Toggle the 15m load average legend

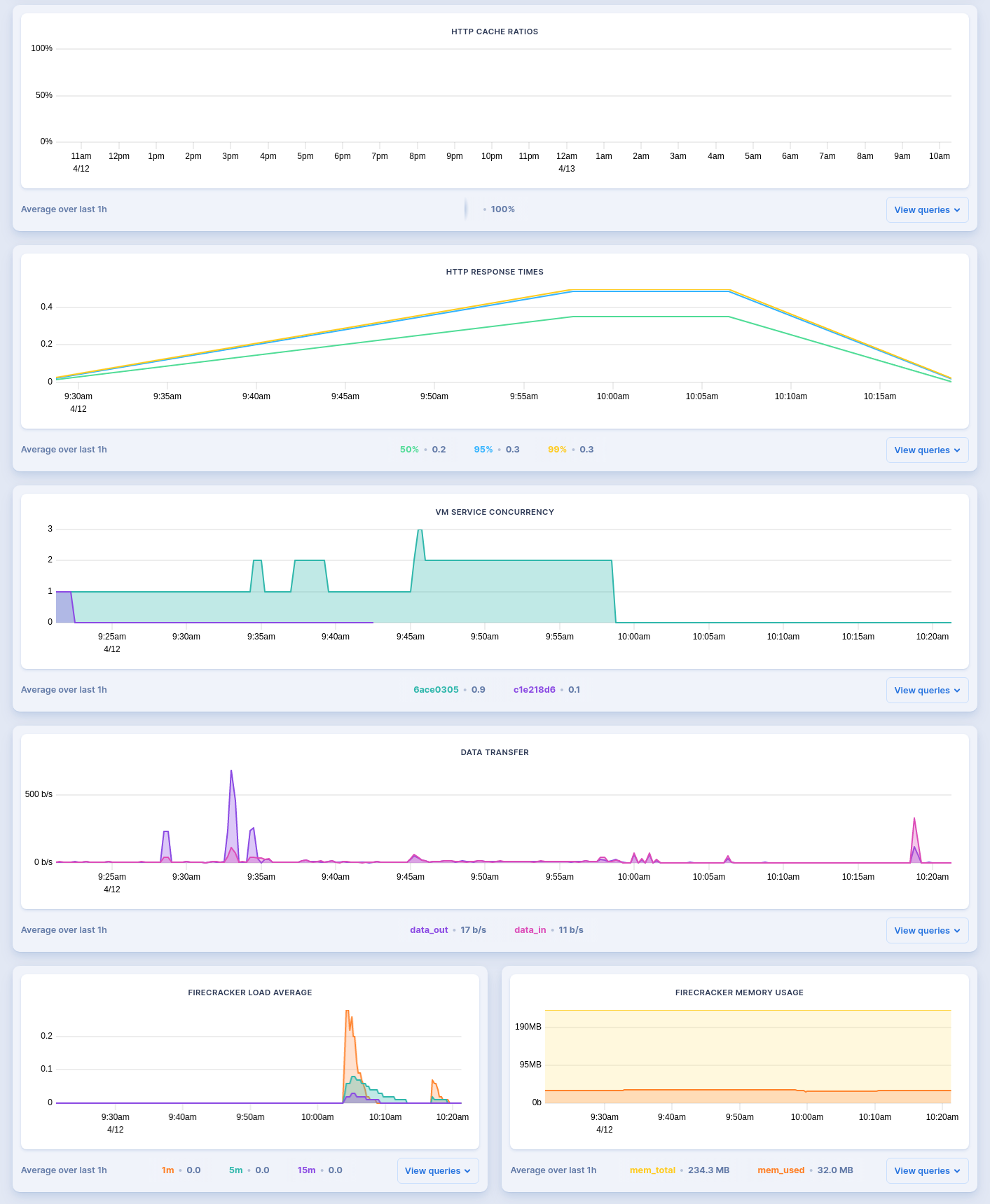[306, 1170]
